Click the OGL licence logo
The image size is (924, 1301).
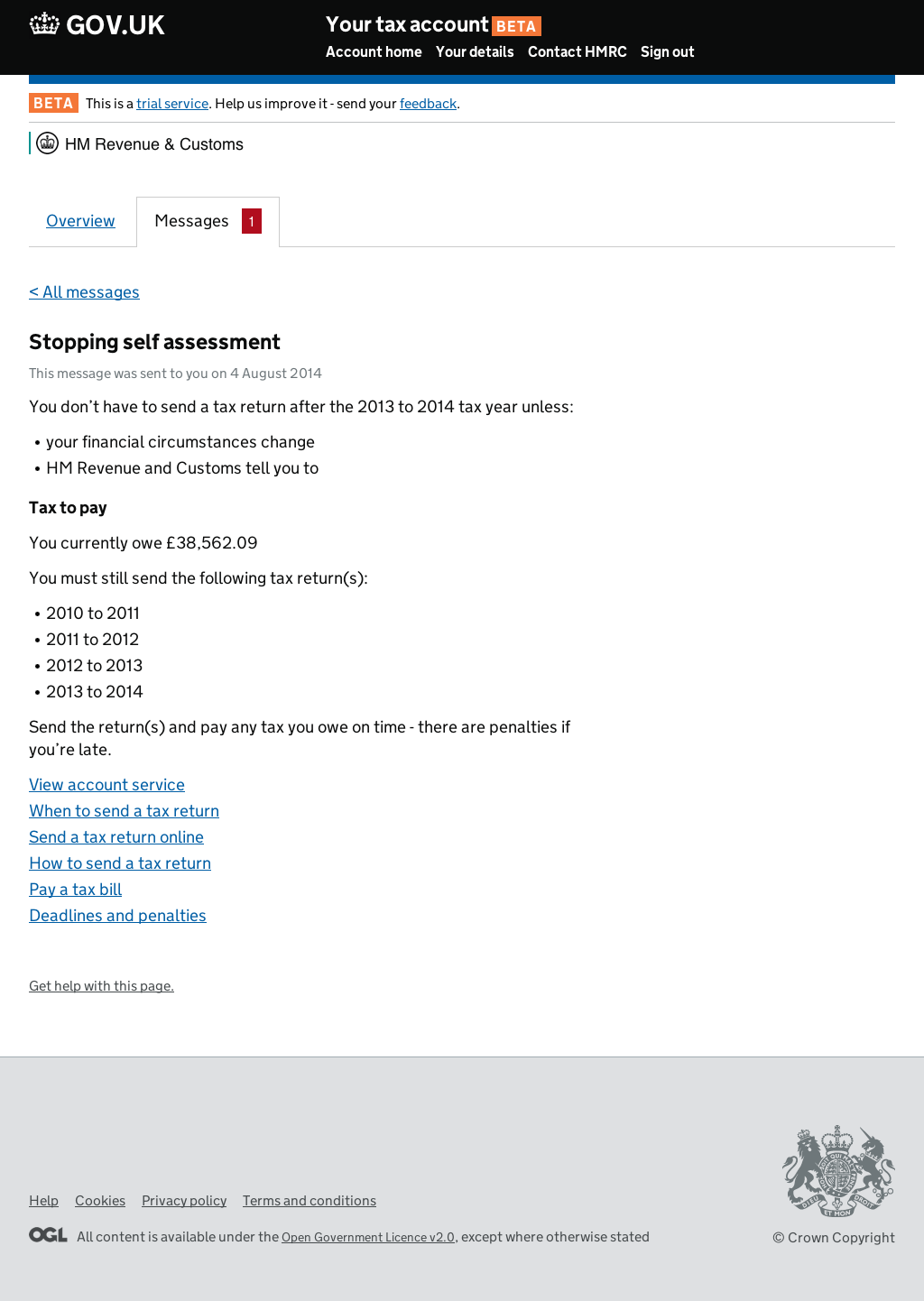[48, 1235]
